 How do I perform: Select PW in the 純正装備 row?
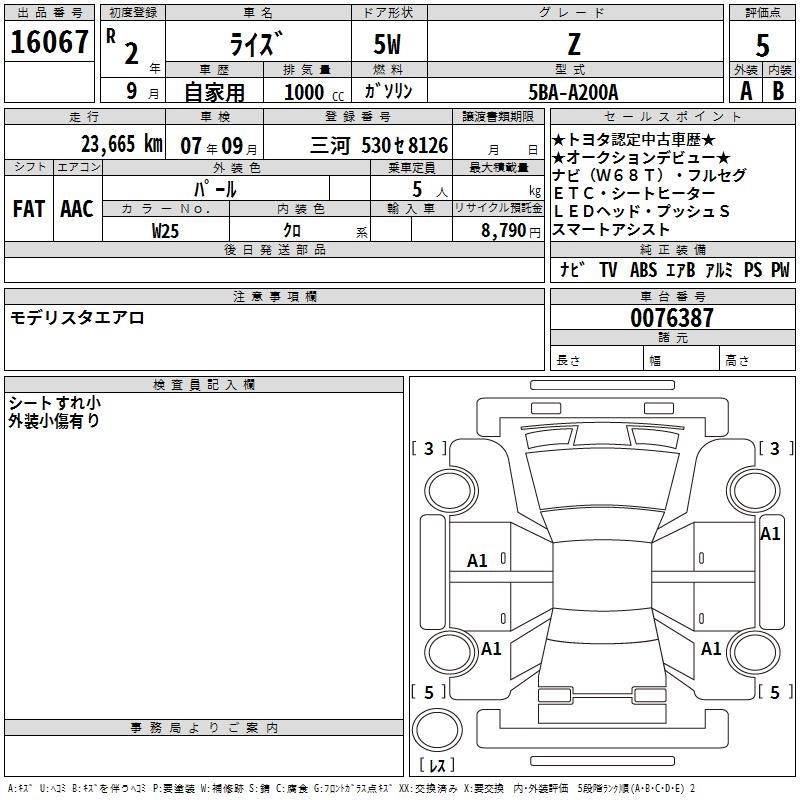coord(780,269)
